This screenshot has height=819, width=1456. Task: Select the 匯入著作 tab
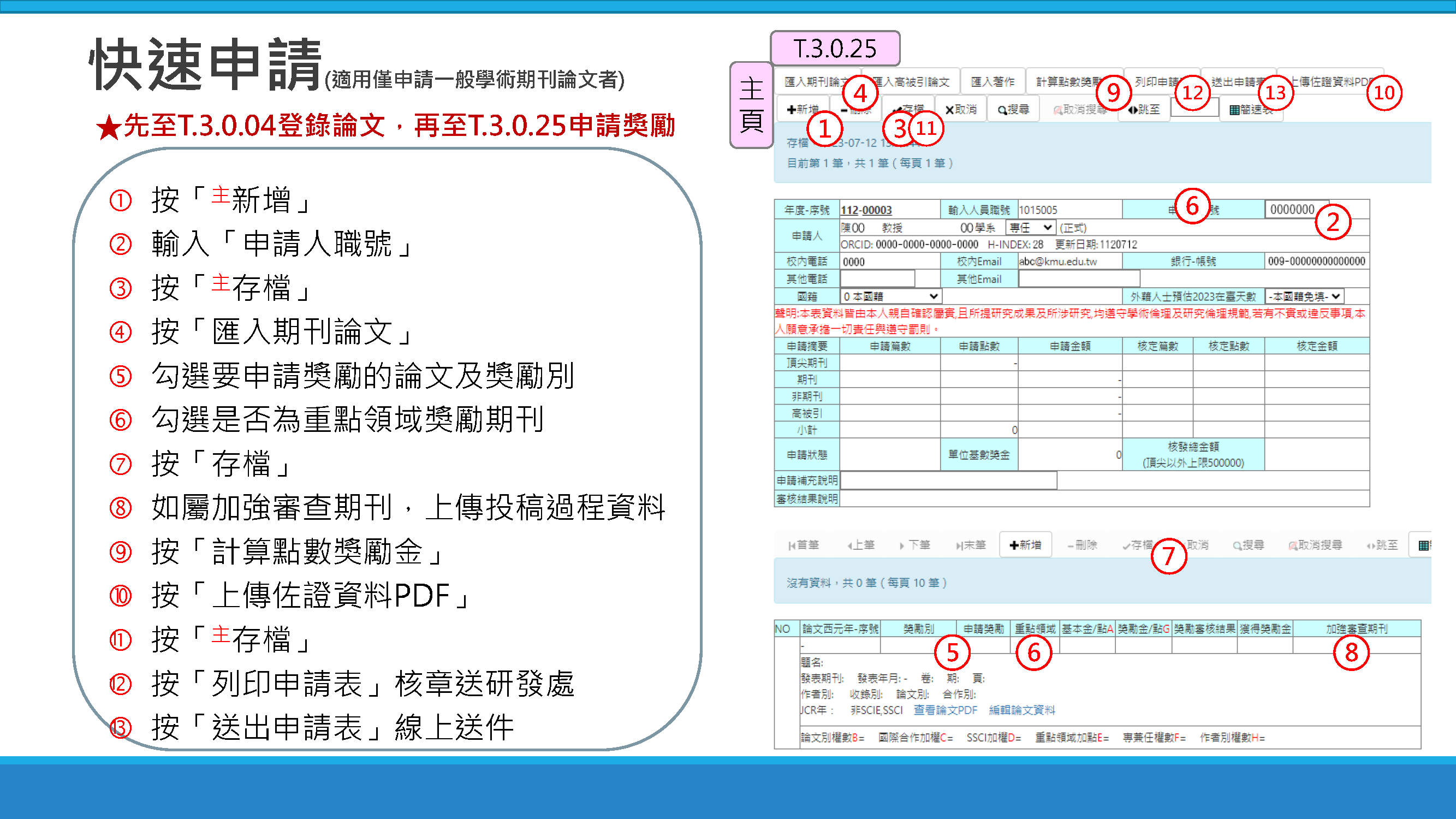pyautogui.click(x=993, y=82)
